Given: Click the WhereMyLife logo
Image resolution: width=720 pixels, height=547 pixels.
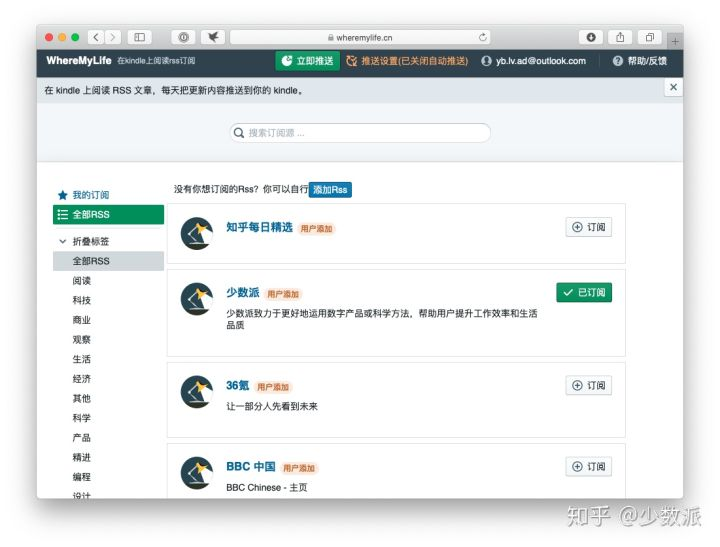Looking at the screenshot, I should click(79, 61).
